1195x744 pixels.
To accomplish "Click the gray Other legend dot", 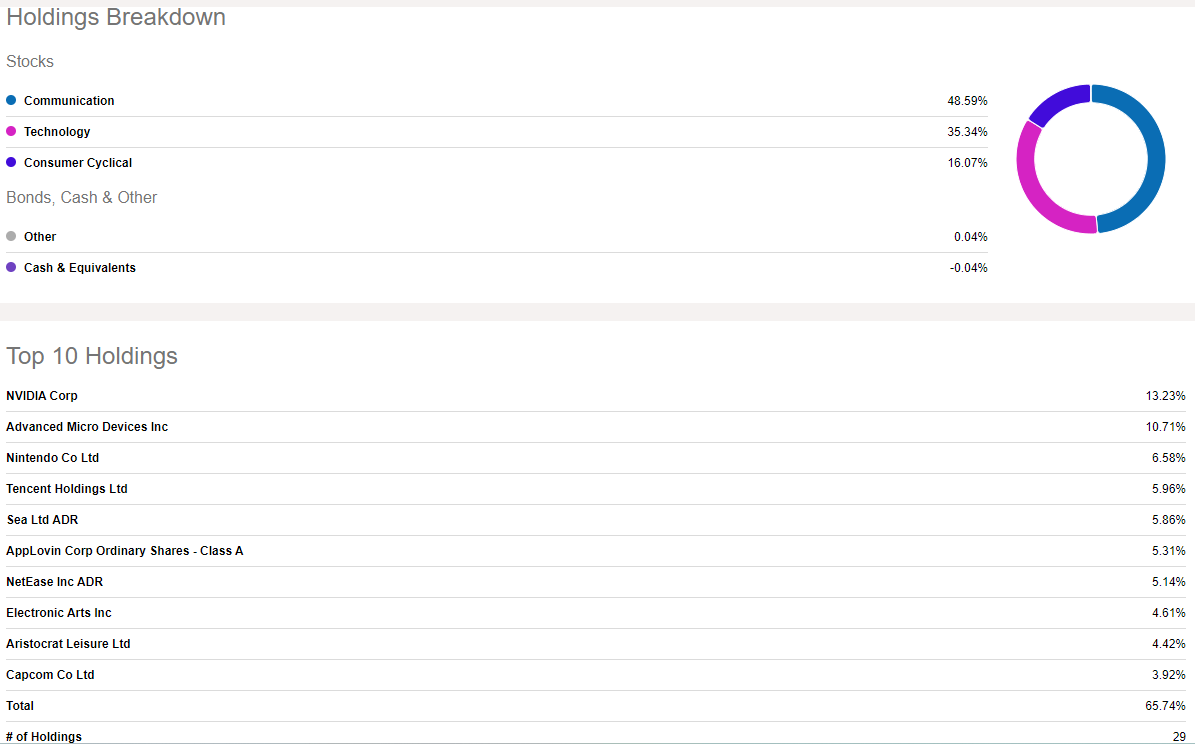I will click(x=11, y=237).
